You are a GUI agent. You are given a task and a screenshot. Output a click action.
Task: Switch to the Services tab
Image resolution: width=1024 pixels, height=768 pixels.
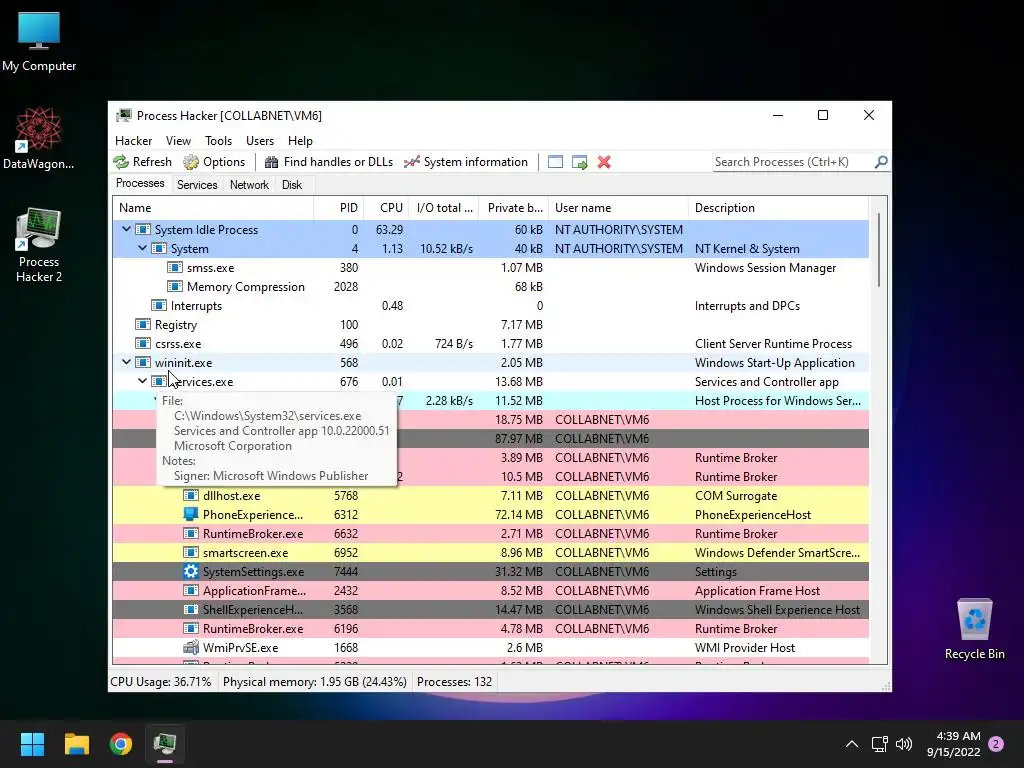(197, 185)
